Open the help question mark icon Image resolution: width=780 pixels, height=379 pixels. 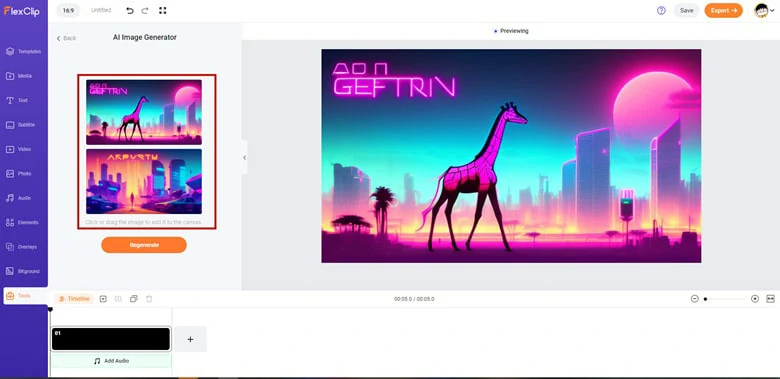pyautogui.click(x=661, y=10)
